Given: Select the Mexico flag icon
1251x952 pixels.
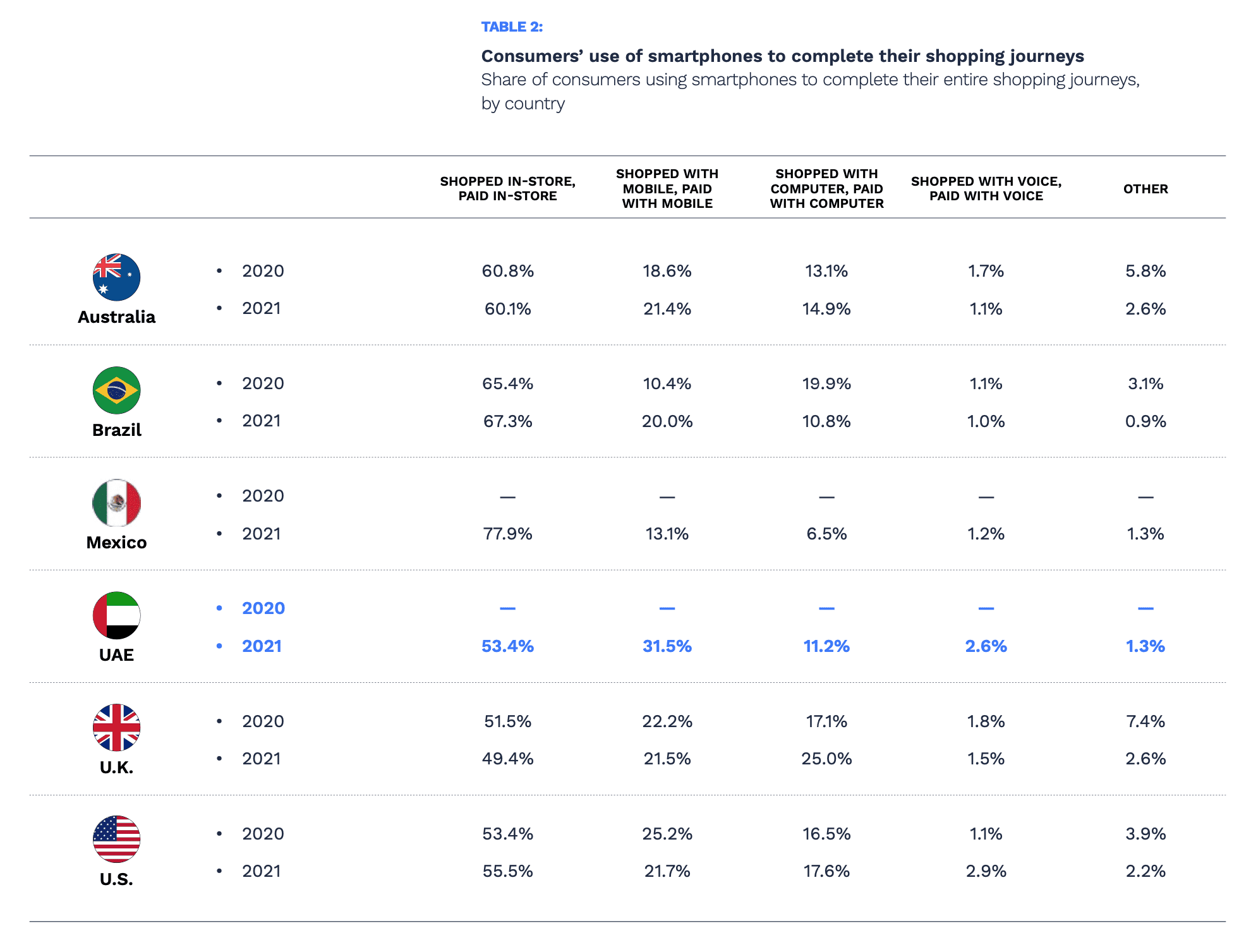Looking at the screenshot, I should 116,503.
